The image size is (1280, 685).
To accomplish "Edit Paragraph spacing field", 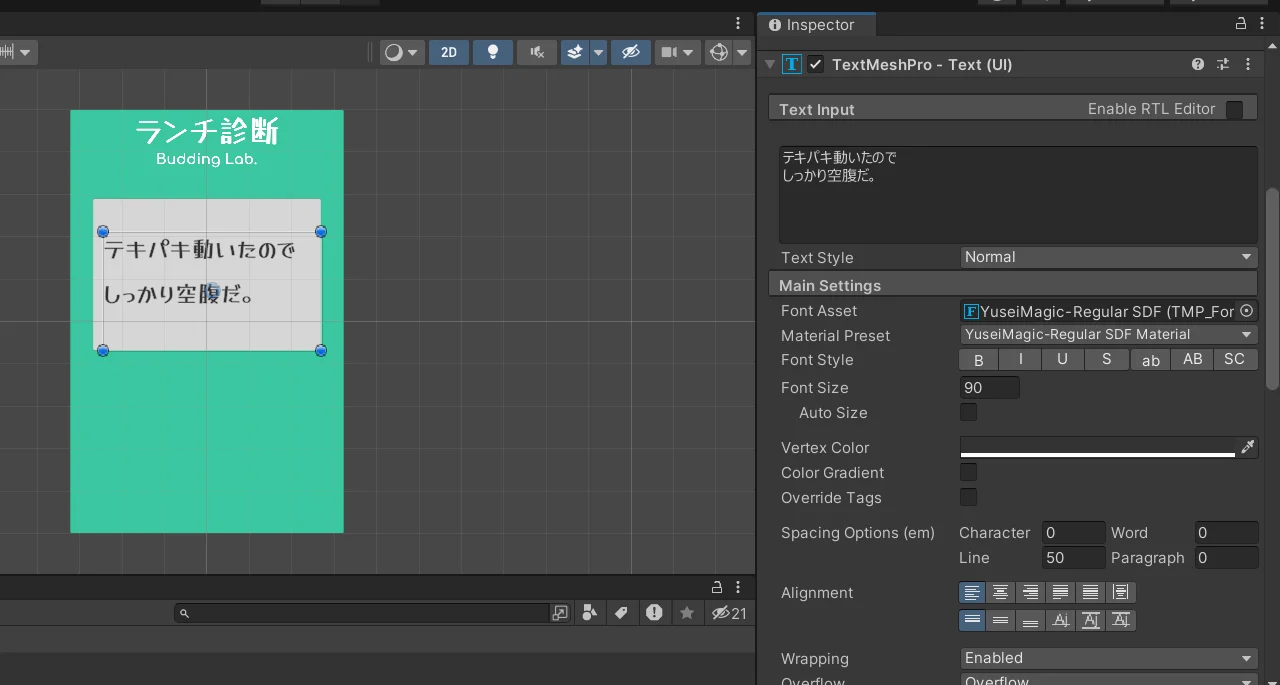I will pos(1226,558).
